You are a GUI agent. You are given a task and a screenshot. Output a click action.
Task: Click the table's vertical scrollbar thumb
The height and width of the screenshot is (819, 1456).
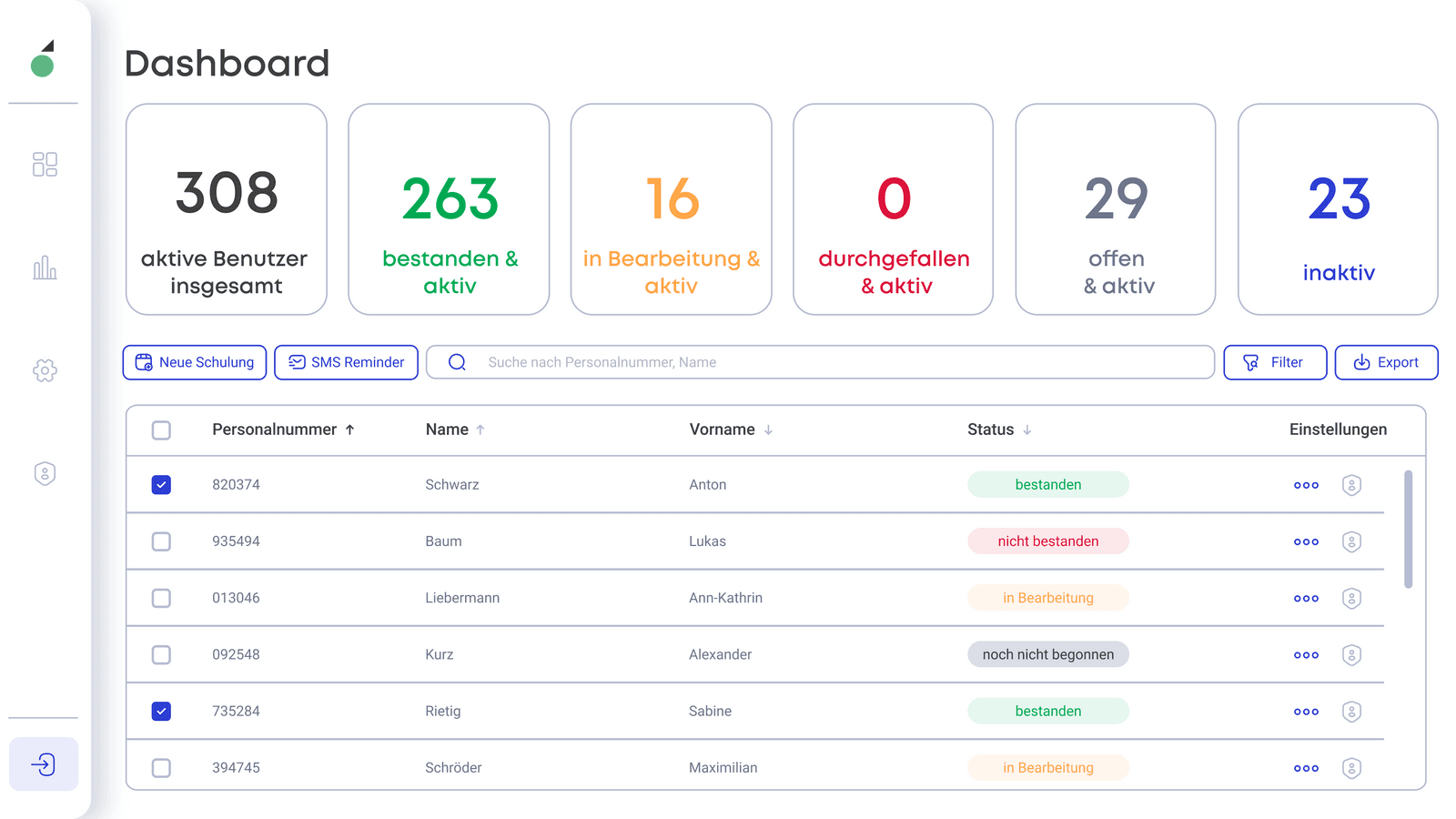[x=1408, y=530]
